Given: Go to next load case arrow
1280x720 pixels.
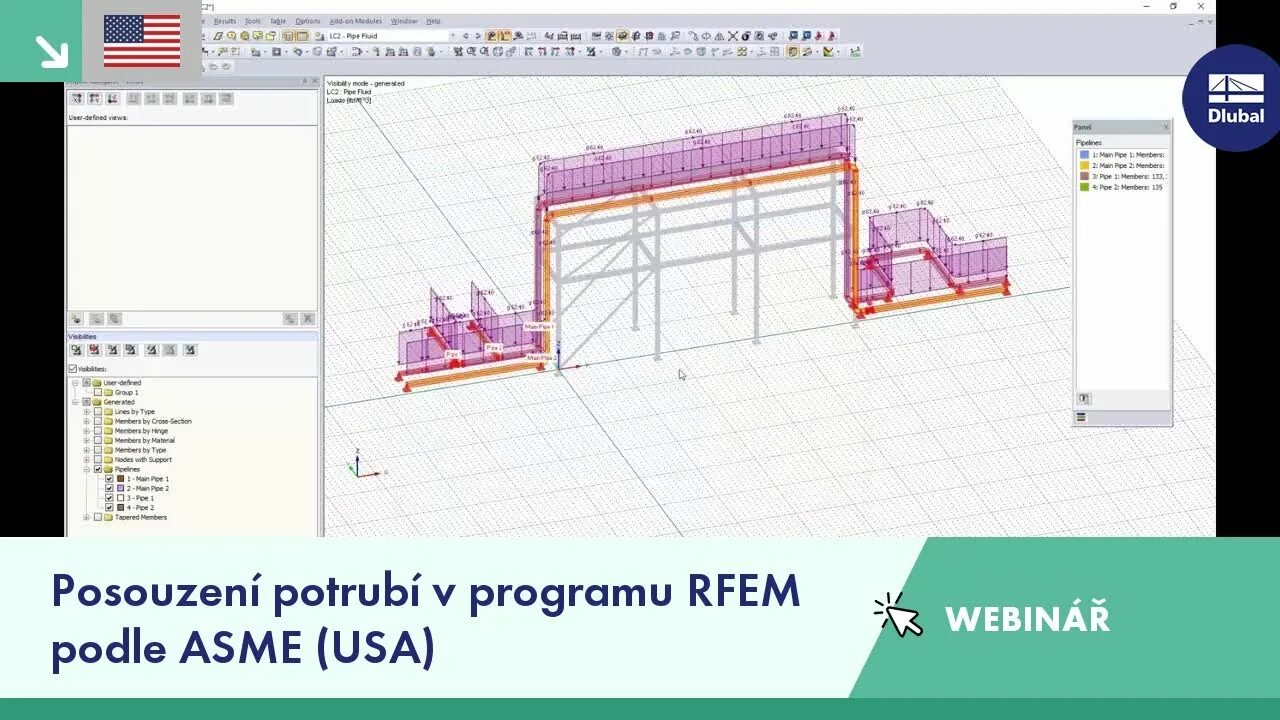Looking at the screenshot, I should pyautogui.click(x=477, y=36).
